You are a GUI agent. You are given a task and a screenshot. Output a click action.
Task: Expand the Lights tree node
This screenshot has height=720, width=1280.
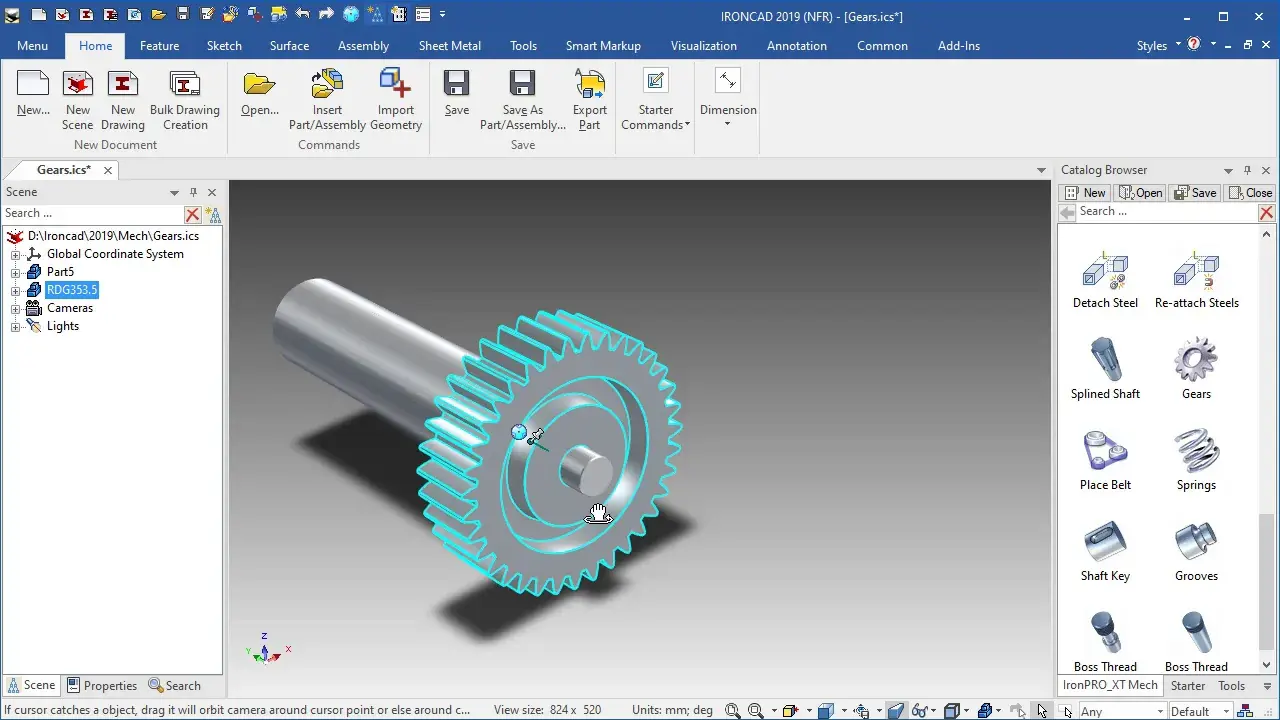[x=16, y=326]
